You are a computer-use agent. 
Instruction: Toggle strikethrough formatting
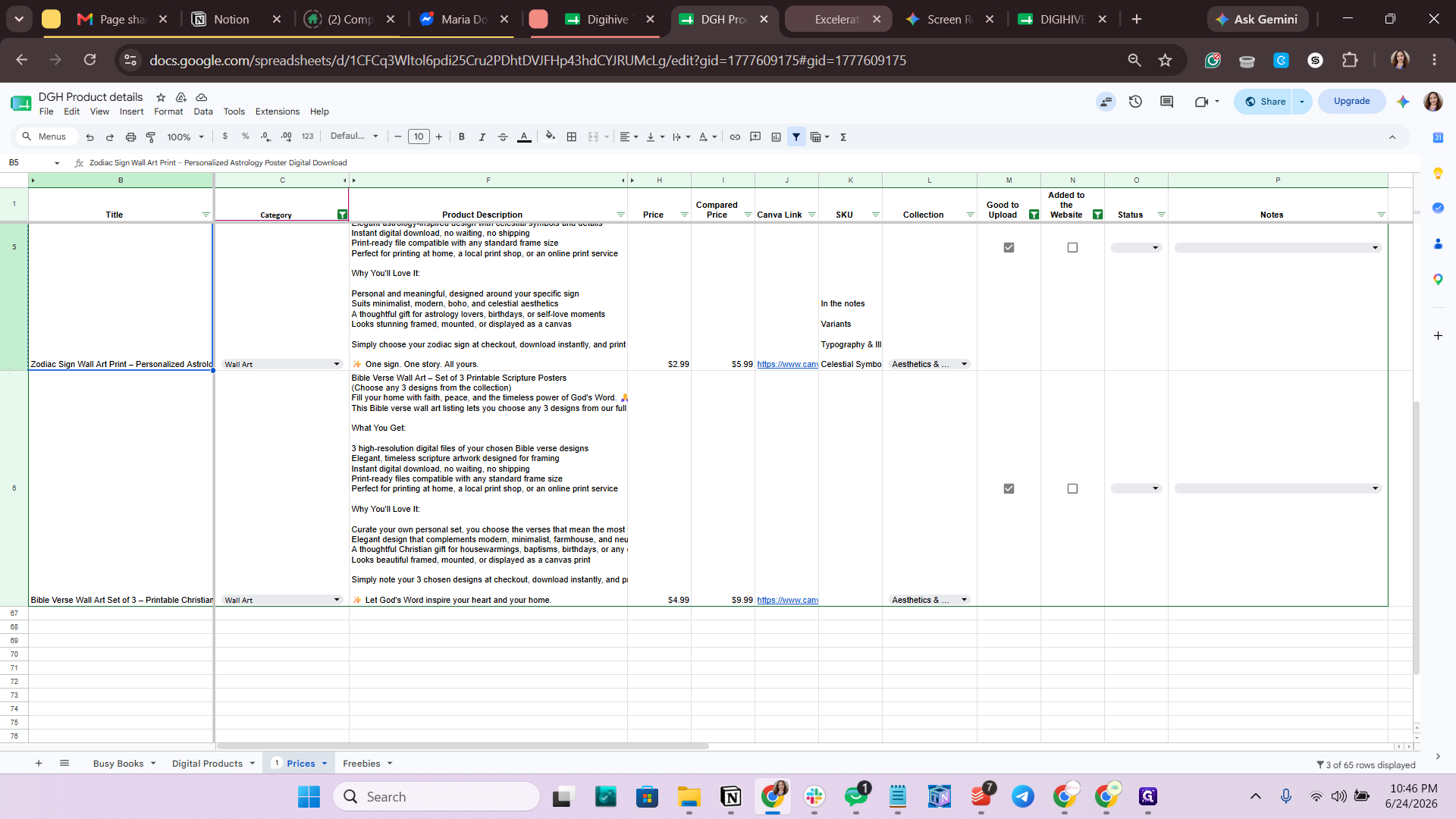(x=503, y=136)
